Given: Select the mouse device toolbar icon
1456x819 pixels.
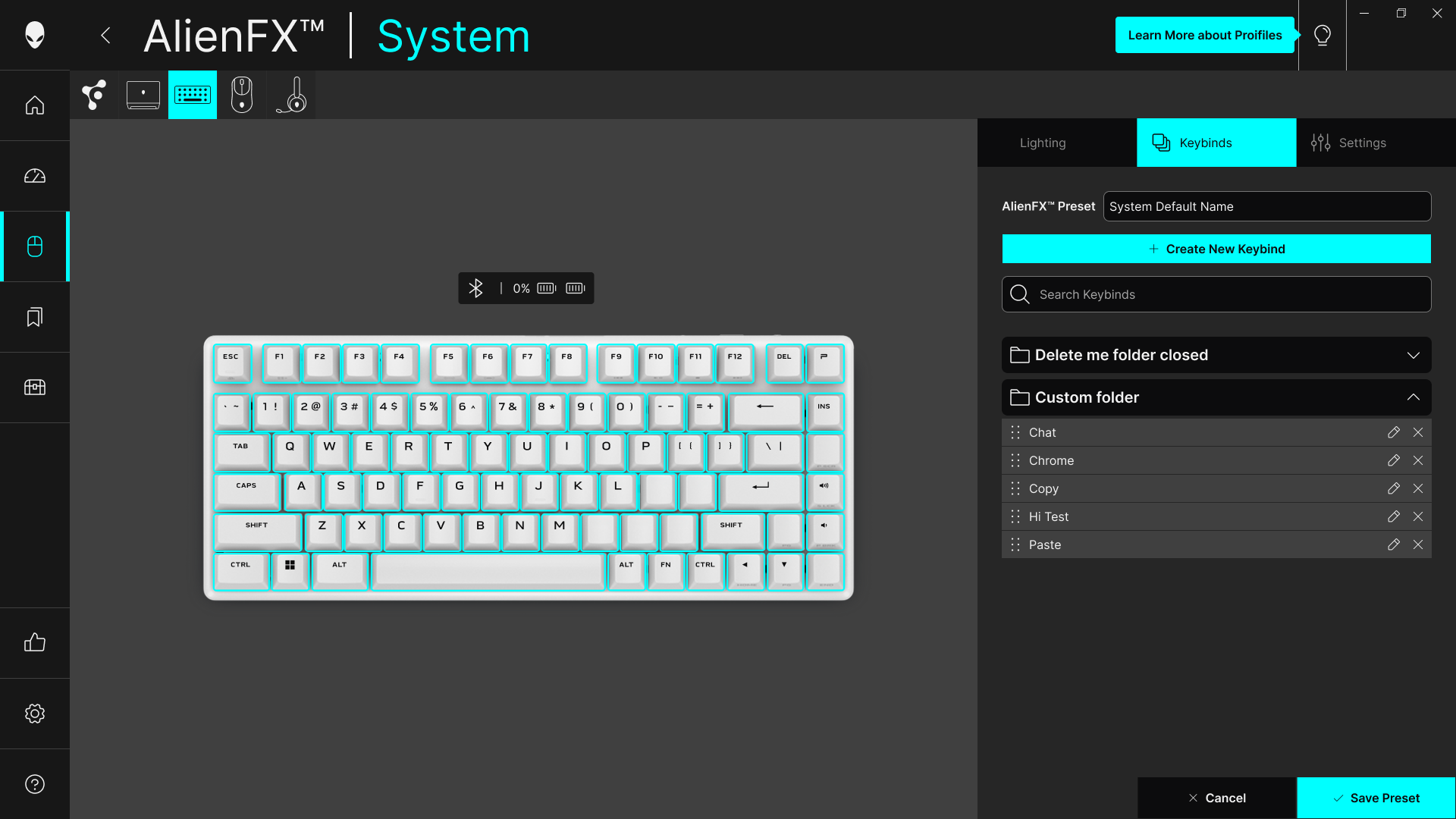Looking at the screenshot, I should click(x=242, y=95).
